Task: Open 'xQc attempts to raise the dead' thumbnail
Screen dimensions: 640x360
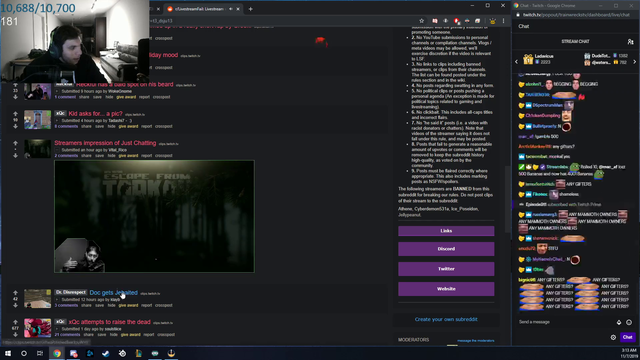Action: tap(38, 328)
